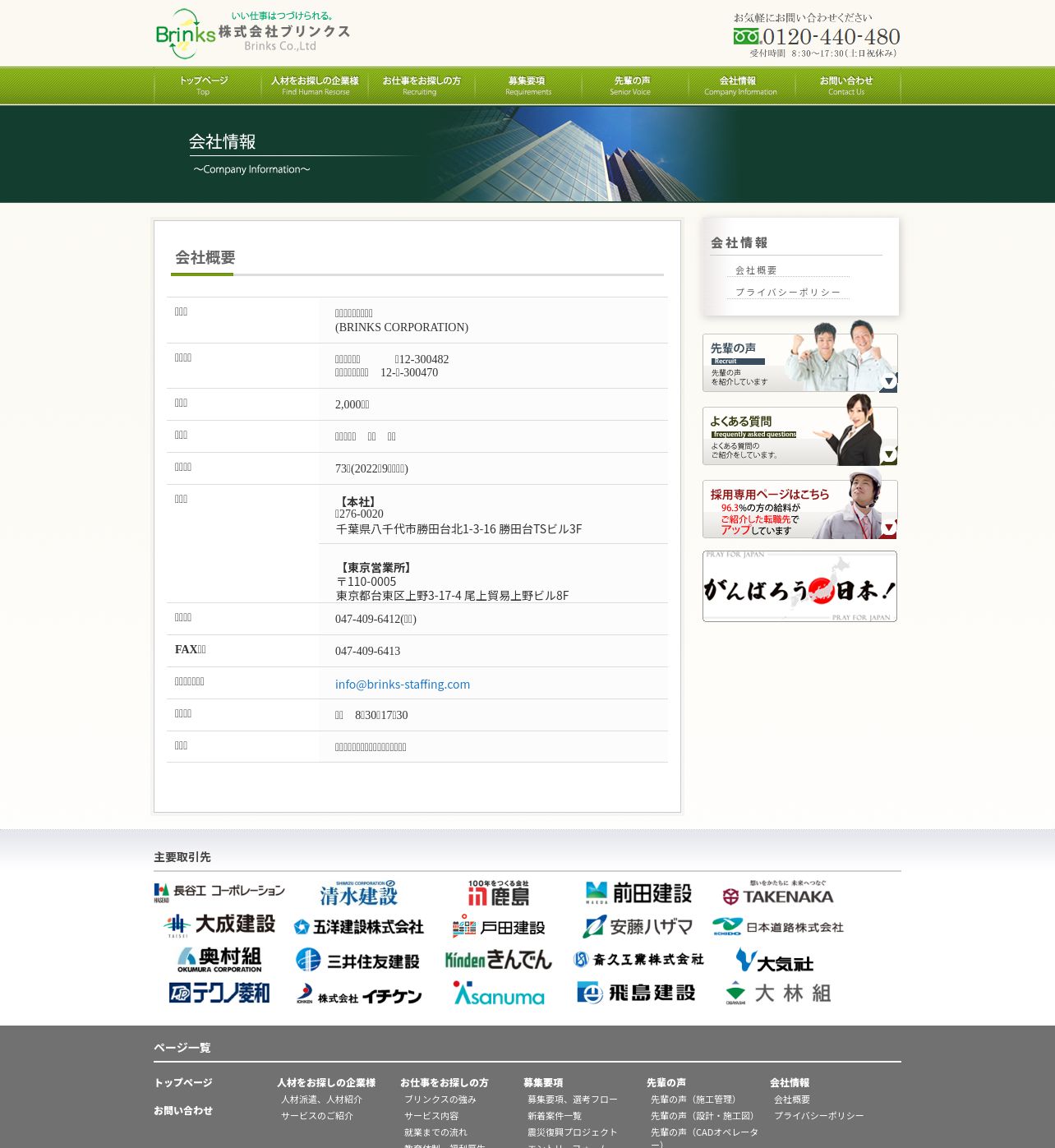Open お問い合わせ Contact Us menu item
This screenshot has width=1055, height=1148.
coord(846,85)
